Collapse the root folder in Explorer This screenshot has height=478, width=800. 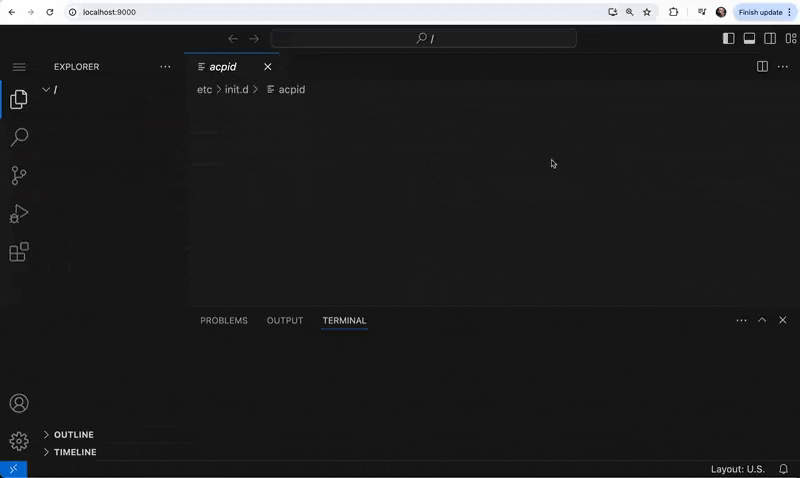tap(46, 90)
